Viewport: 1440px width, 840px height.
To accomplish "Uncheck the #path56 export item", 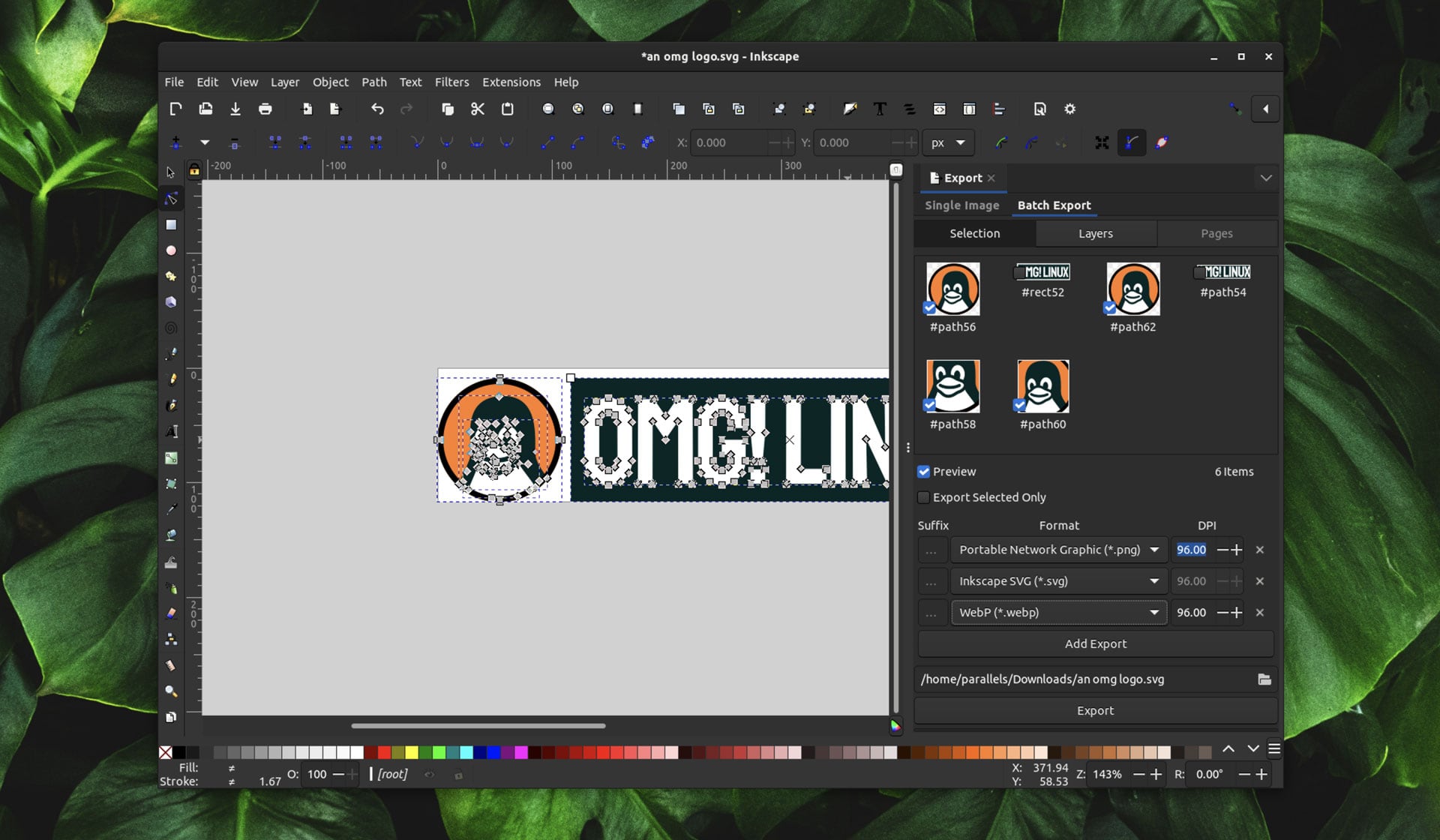I will (930, 308).
